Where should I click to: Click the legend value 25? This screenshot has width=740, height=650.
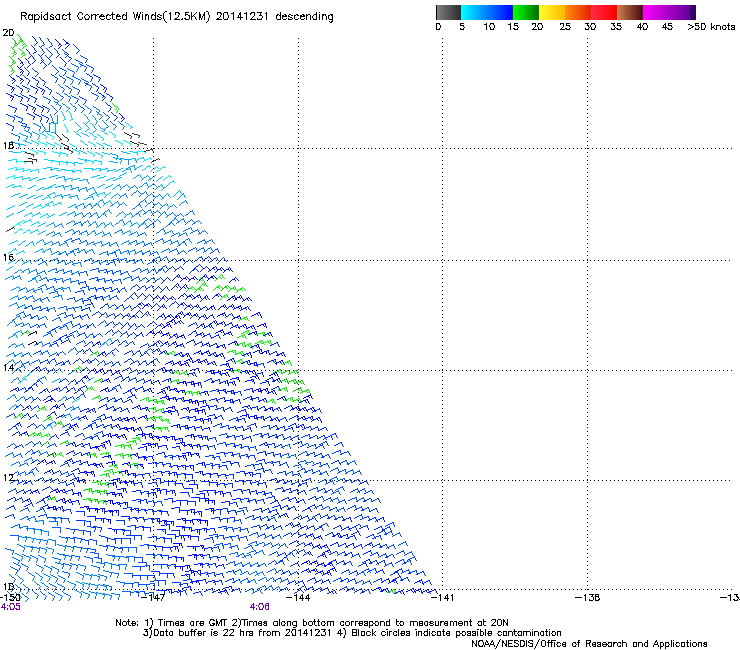[x=565, y=27]
